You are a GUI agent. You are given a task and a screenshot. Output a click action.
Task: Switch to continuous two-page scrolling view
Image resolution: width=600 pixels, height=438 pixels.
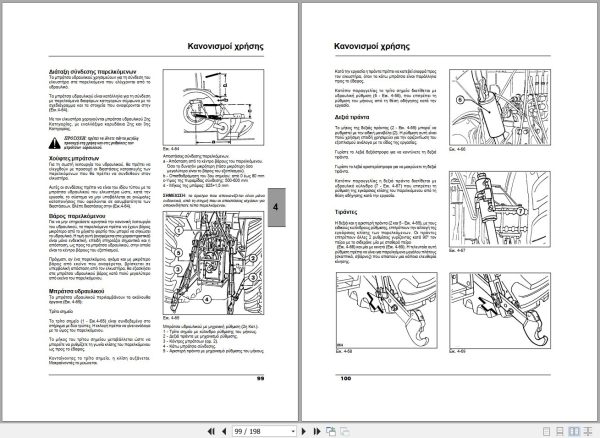coord(586,431)
